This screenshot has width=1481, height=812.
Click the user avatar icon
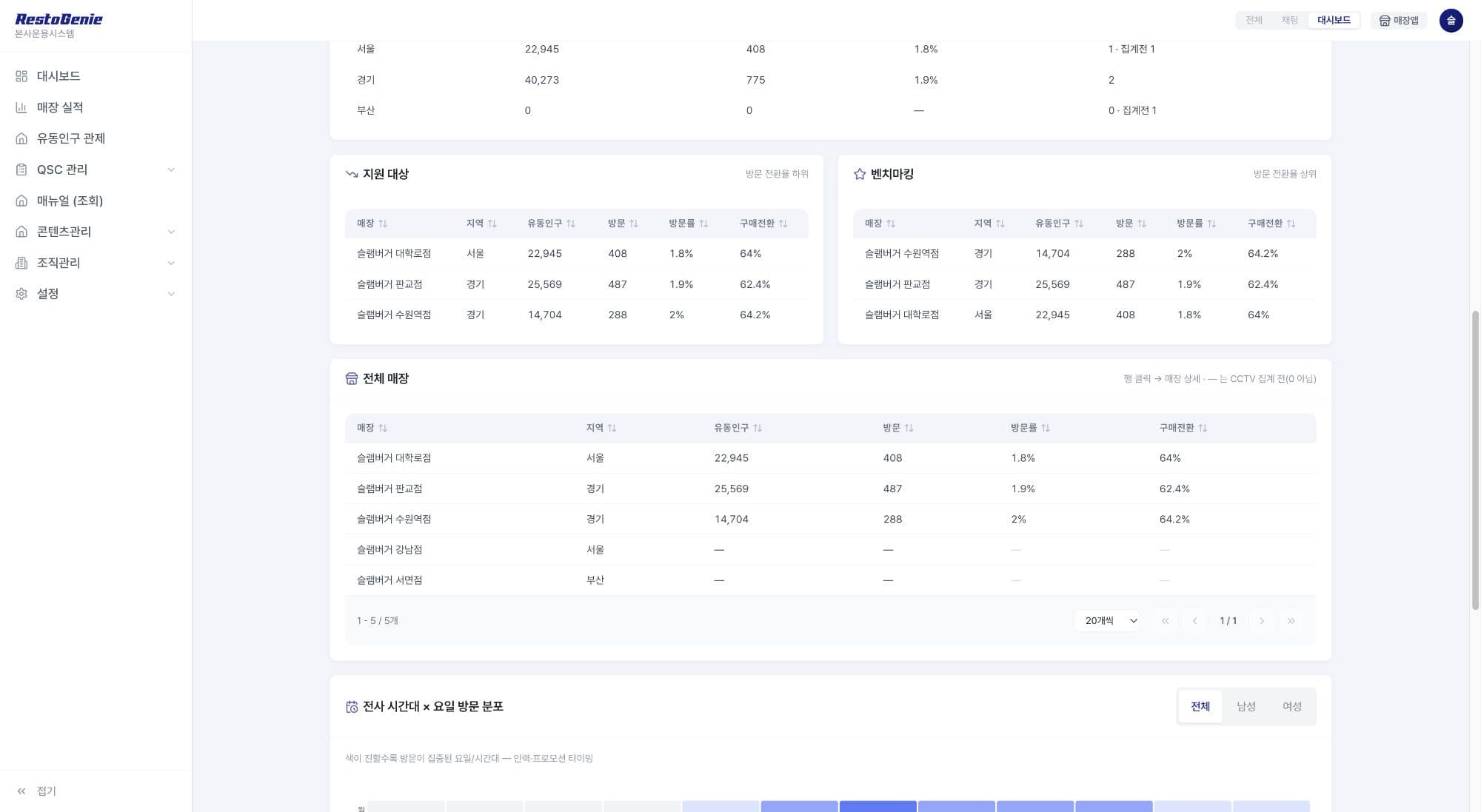pos(1451,20)
